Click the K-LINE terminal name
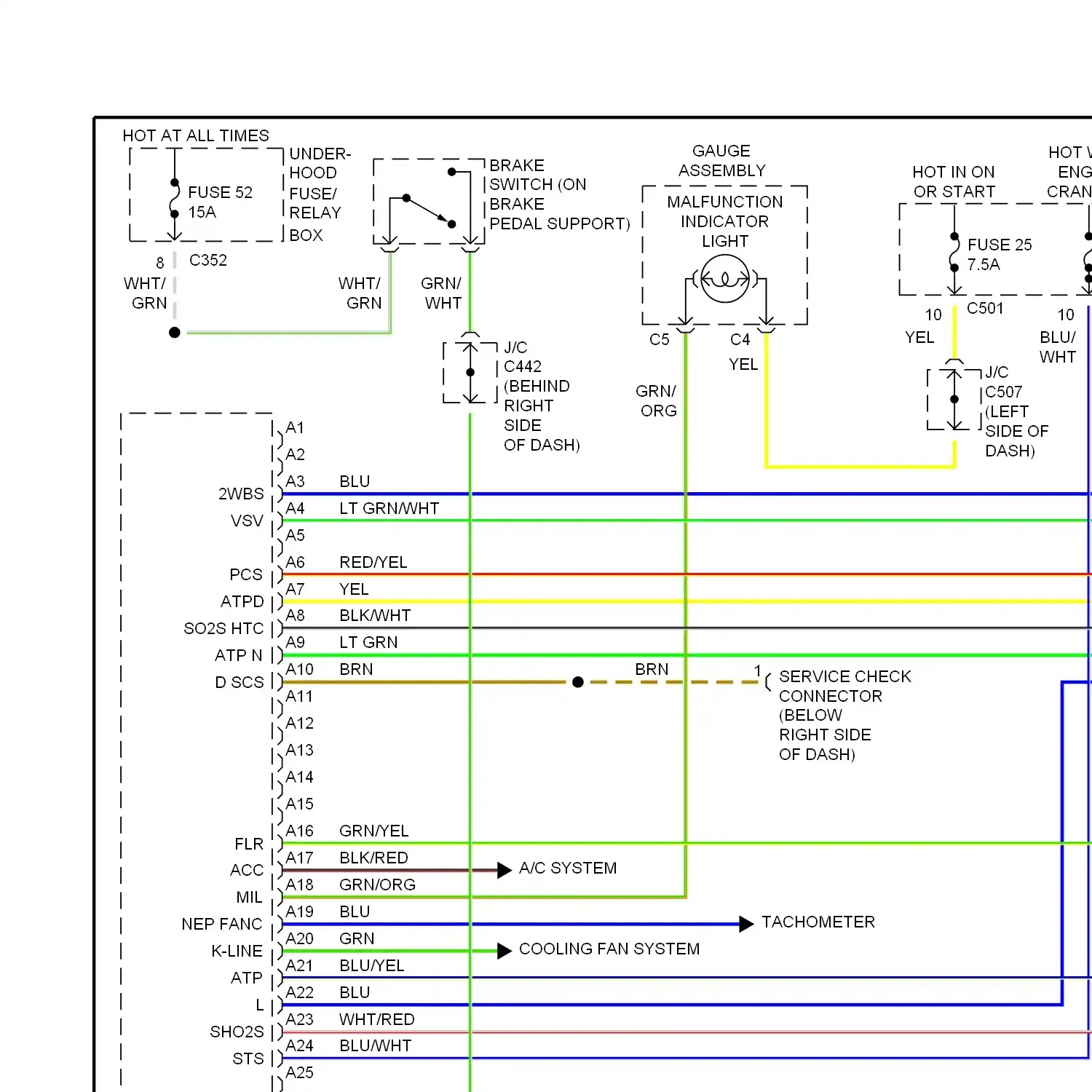Image resolution: width=1092 pixels, height=1092 pixels. tap(237, 951)
